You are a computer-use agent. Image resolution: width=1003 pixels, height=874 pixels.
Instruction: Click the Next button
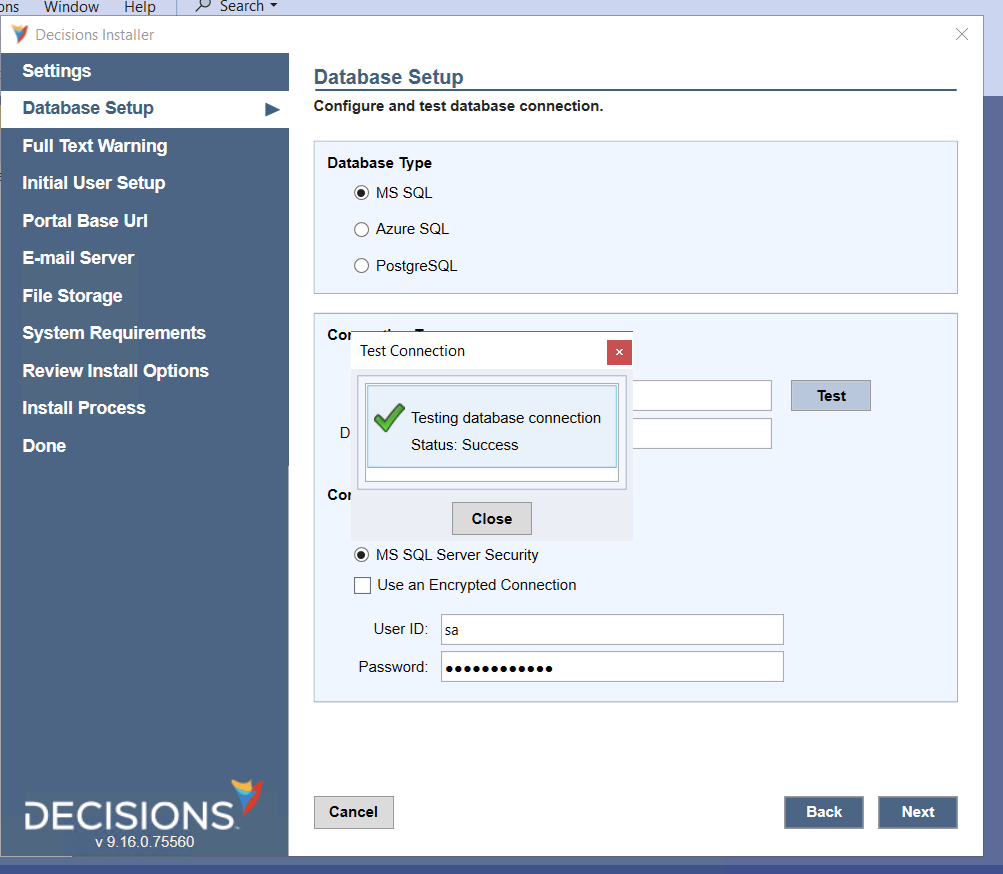[917, 812]
